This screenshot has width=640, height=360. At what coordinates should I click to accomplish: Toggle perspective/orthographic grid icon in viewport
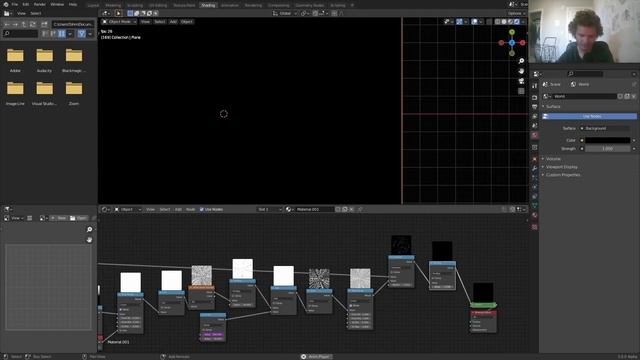[x=521, y=91]
